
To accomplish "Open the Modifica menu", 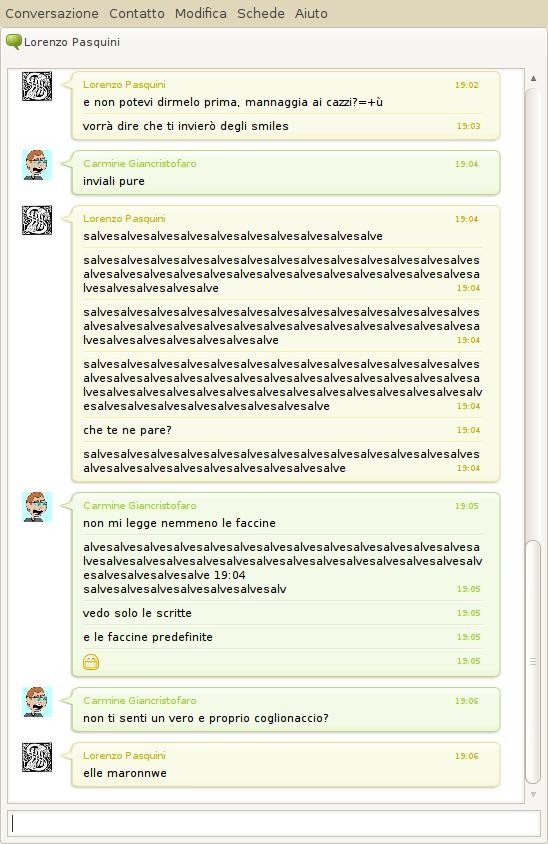I will coord(201,13).
